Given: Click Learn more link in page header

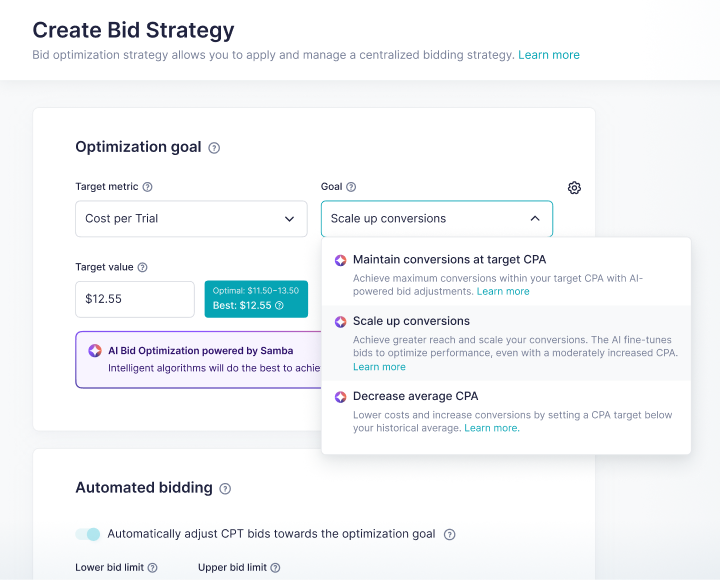Looking at the screenshot, I should click(x=549, y=55).
